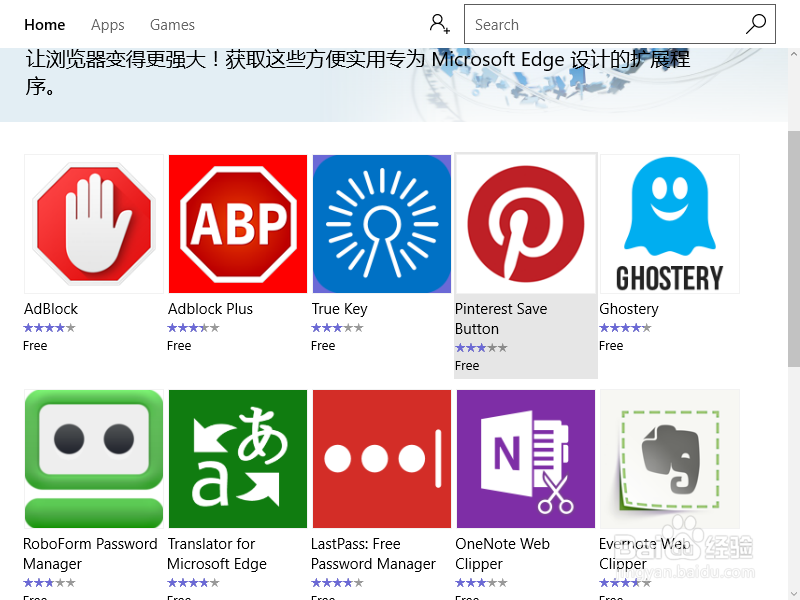800x600 pixels.
Task: Click the Translator for Microsoft Edge title
Action: click(217, 554)
